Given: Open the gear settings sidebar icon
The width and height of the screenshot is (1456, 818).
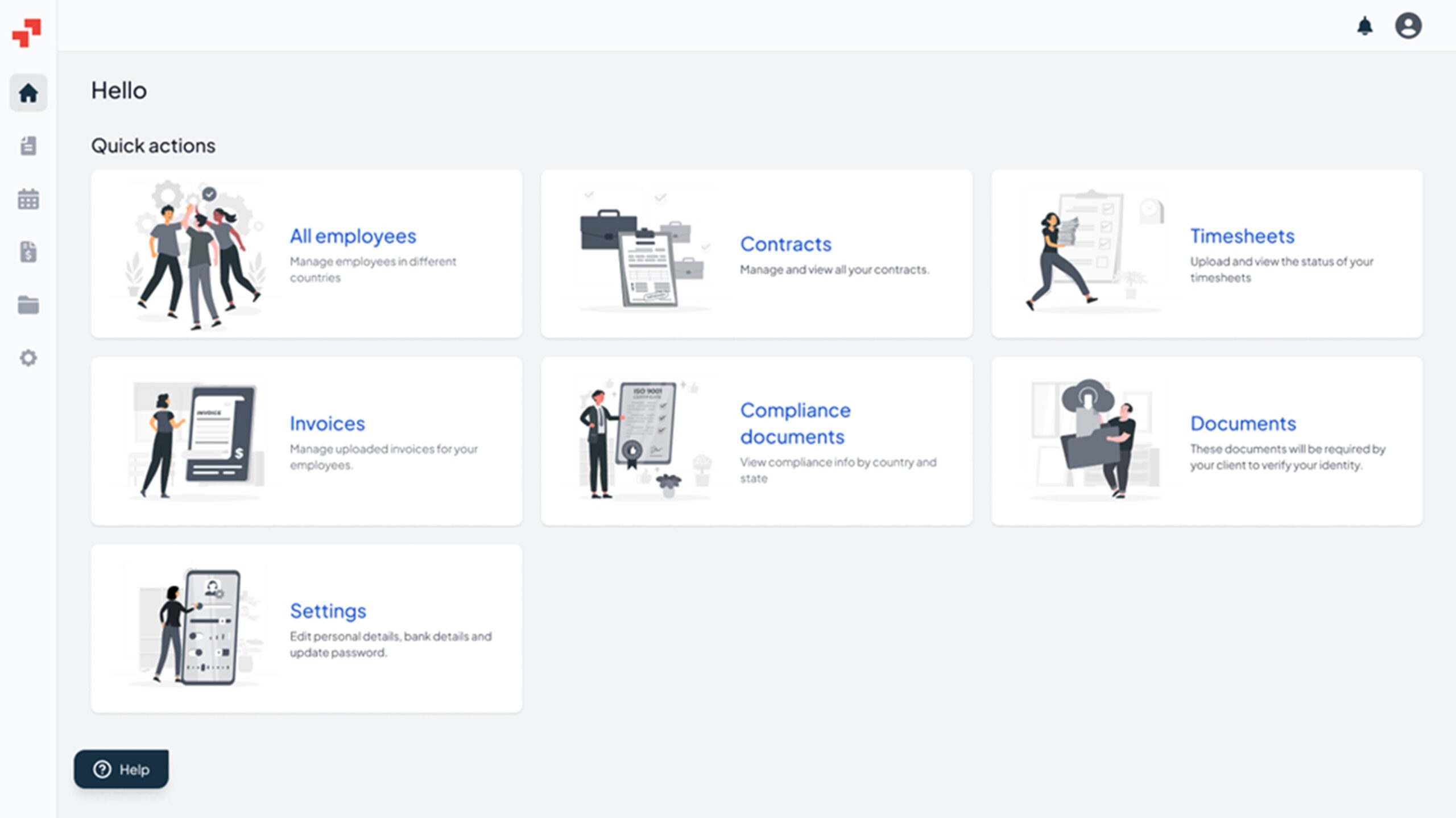Looking at the screenshot, I should coord(28,358).
